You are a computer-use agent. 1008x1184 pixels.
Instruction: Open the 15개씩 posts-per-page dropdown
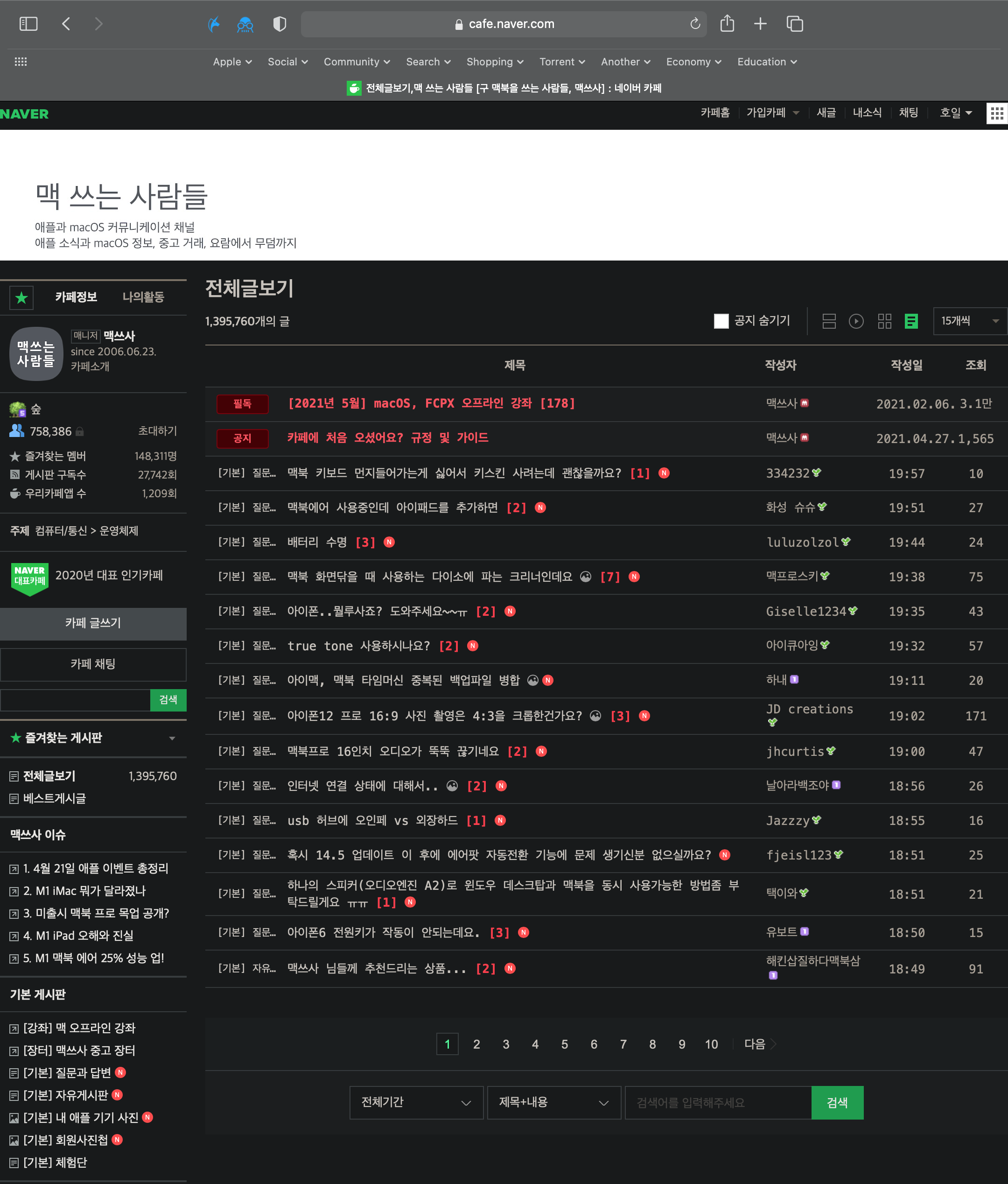[969, 321]
